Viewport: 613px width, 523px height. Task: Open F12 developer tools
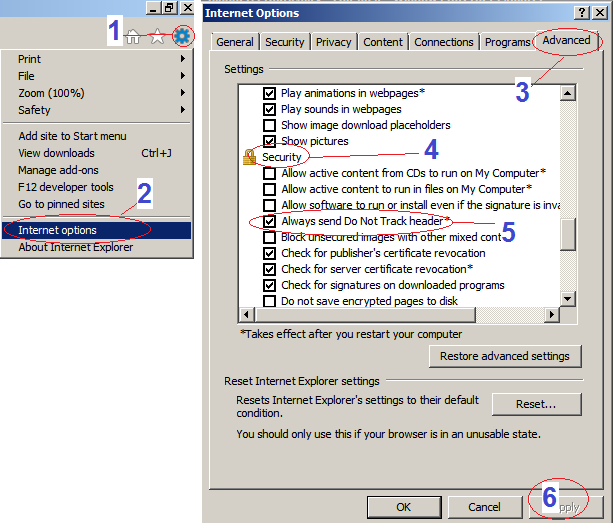coord(97,187)
